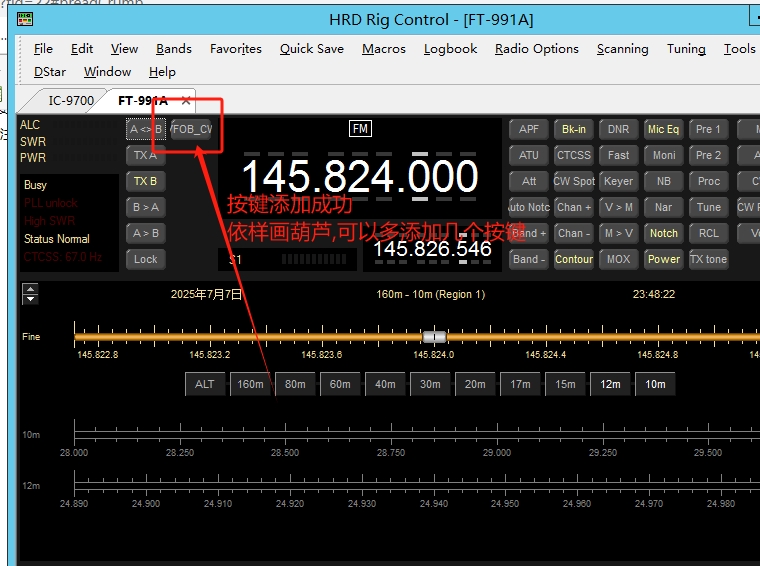Click the VFOB_CW custom button

(x=191, y=129)
